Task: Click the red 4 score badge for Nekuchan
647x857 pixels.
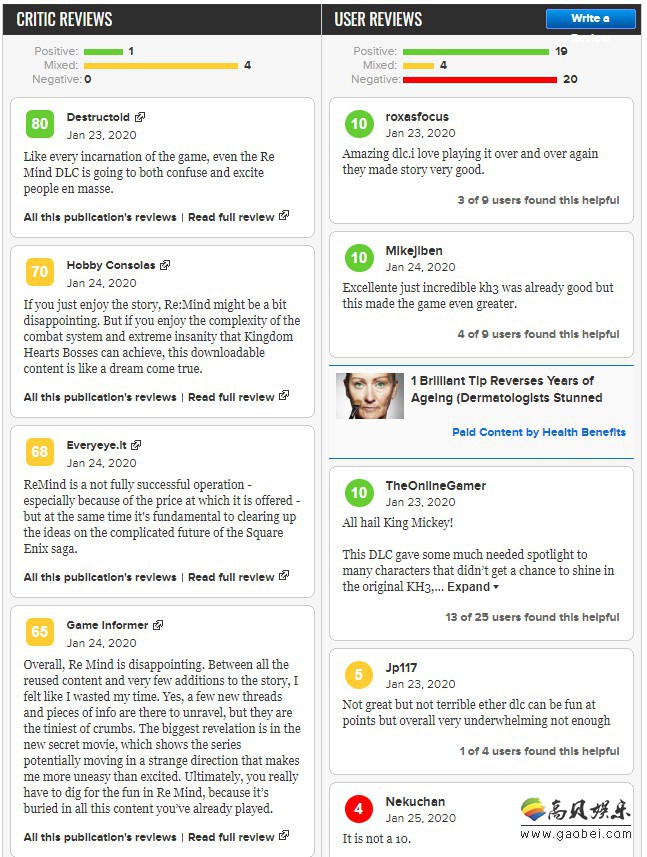Action: point(358,808)
